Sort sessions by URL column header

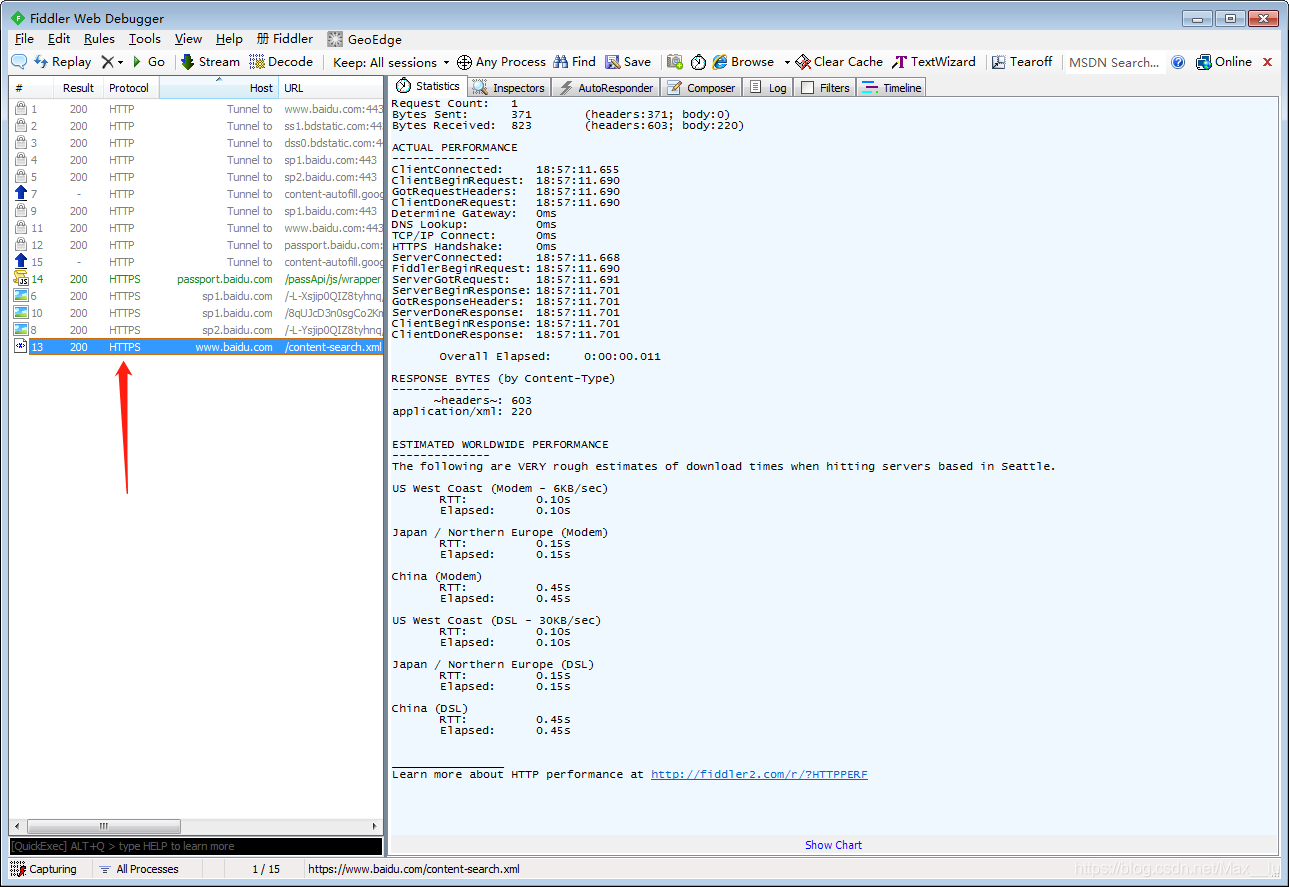click(x=330, y=88)
